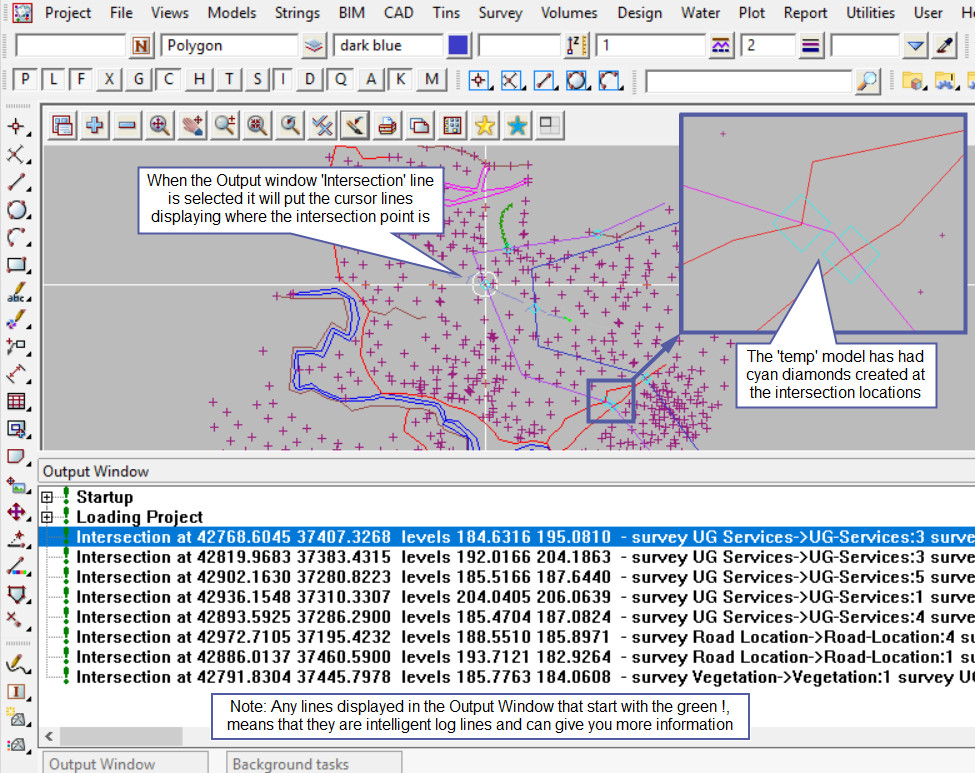
Task: Click the minus (remove model) view toolbar icon
Action: tap(127, 125)
